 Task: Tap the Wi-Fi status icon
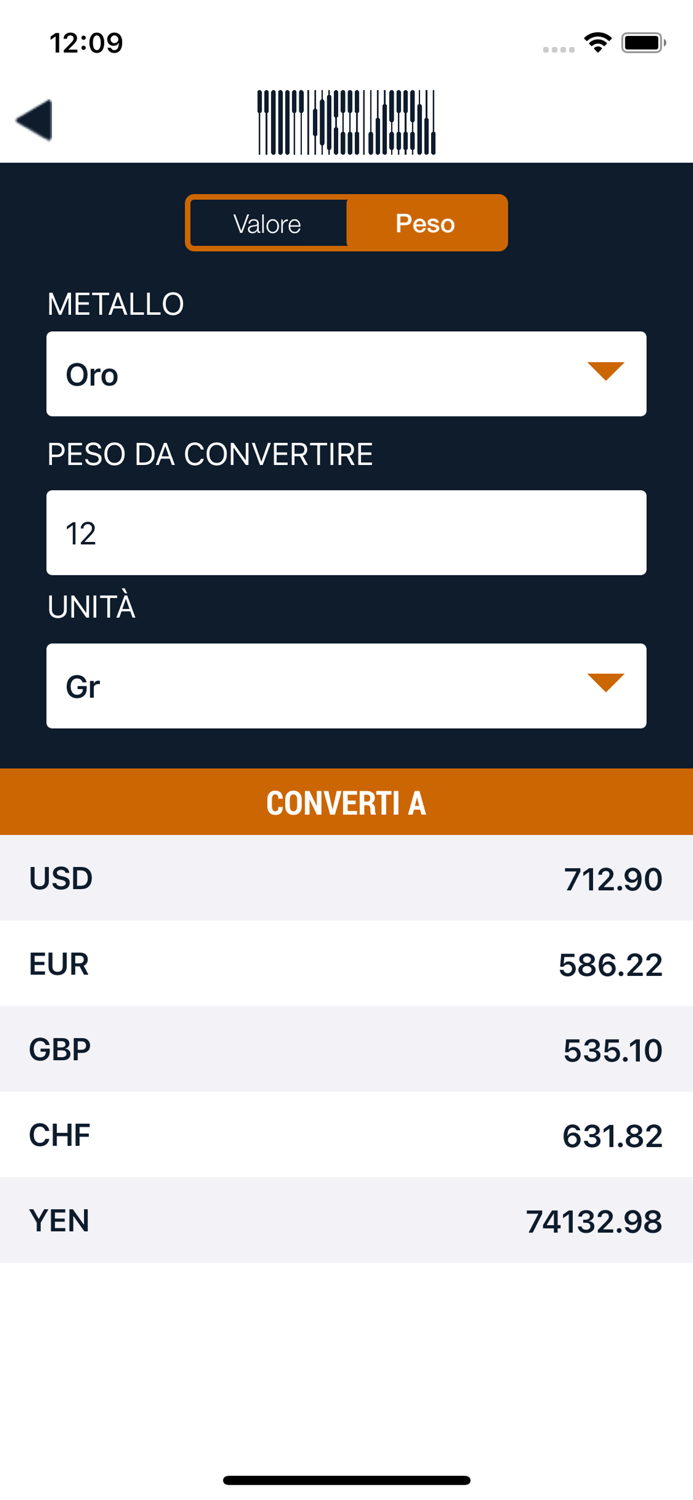coord(598,43)
